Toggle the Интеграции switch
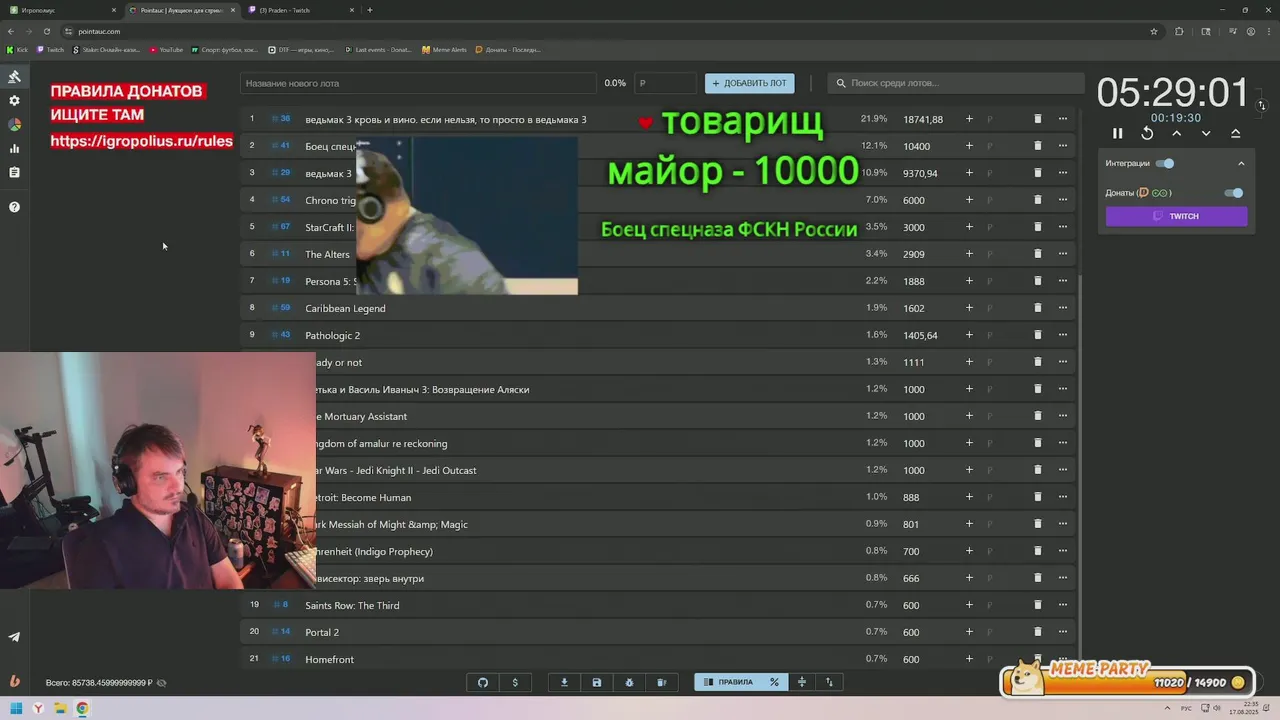The width and height of the screenshot is (1280, 720). pos(1165,163)
